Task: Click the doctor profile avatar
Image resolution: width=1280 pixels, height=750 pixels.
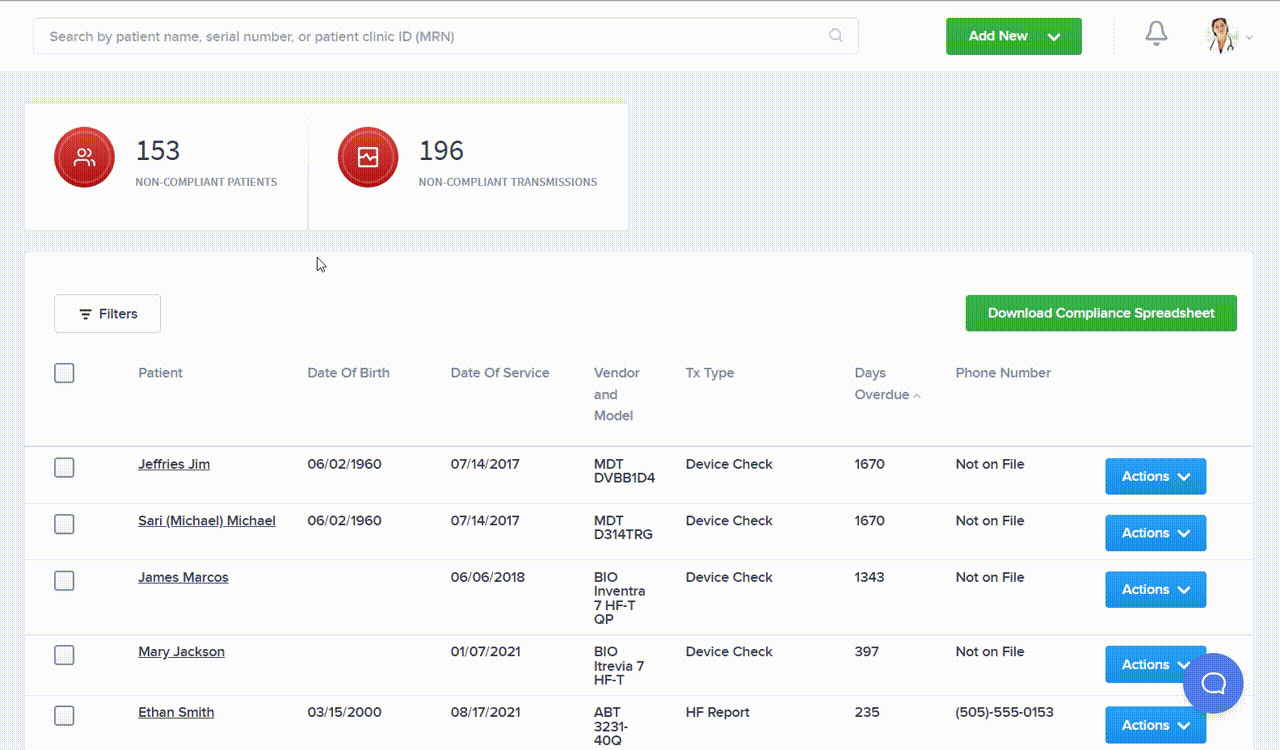Action: (1222, 33)
